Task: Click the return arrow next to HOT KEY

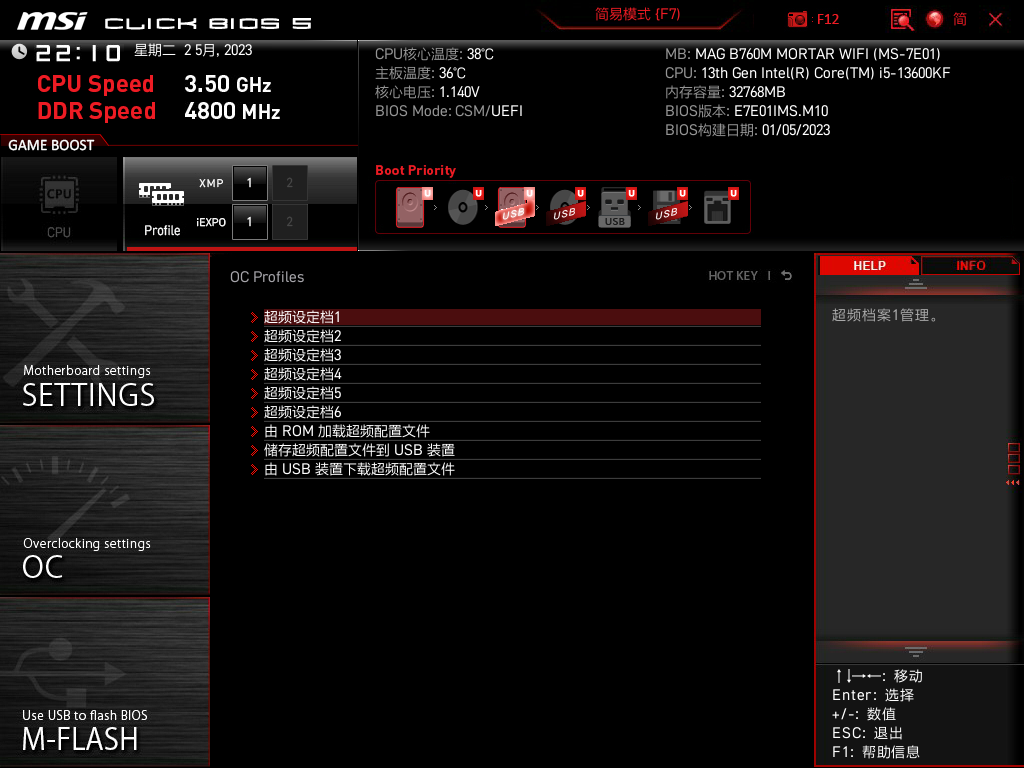Action: 786,275
